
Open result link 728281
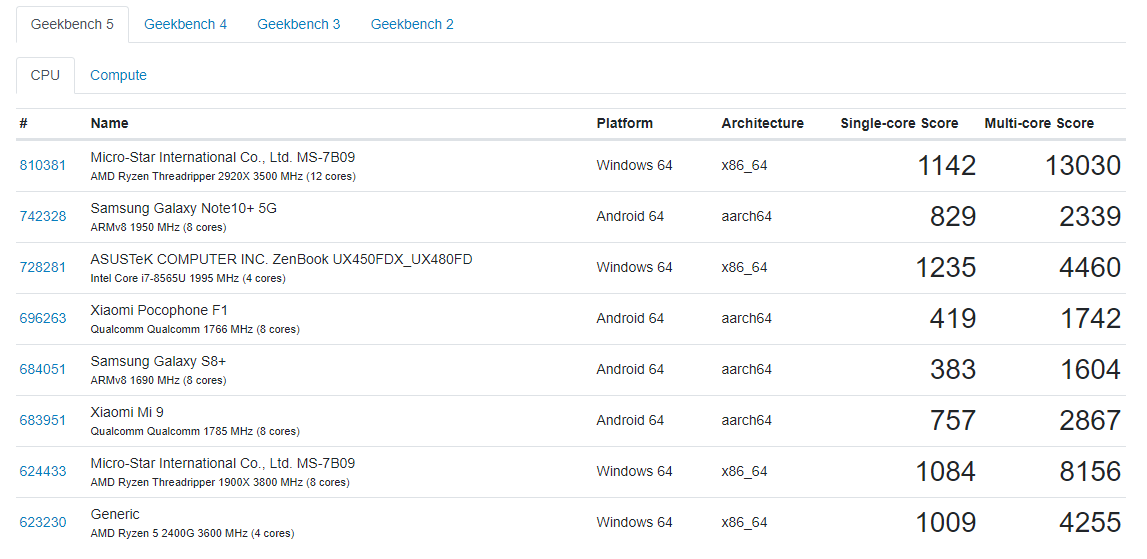[42, 267]
